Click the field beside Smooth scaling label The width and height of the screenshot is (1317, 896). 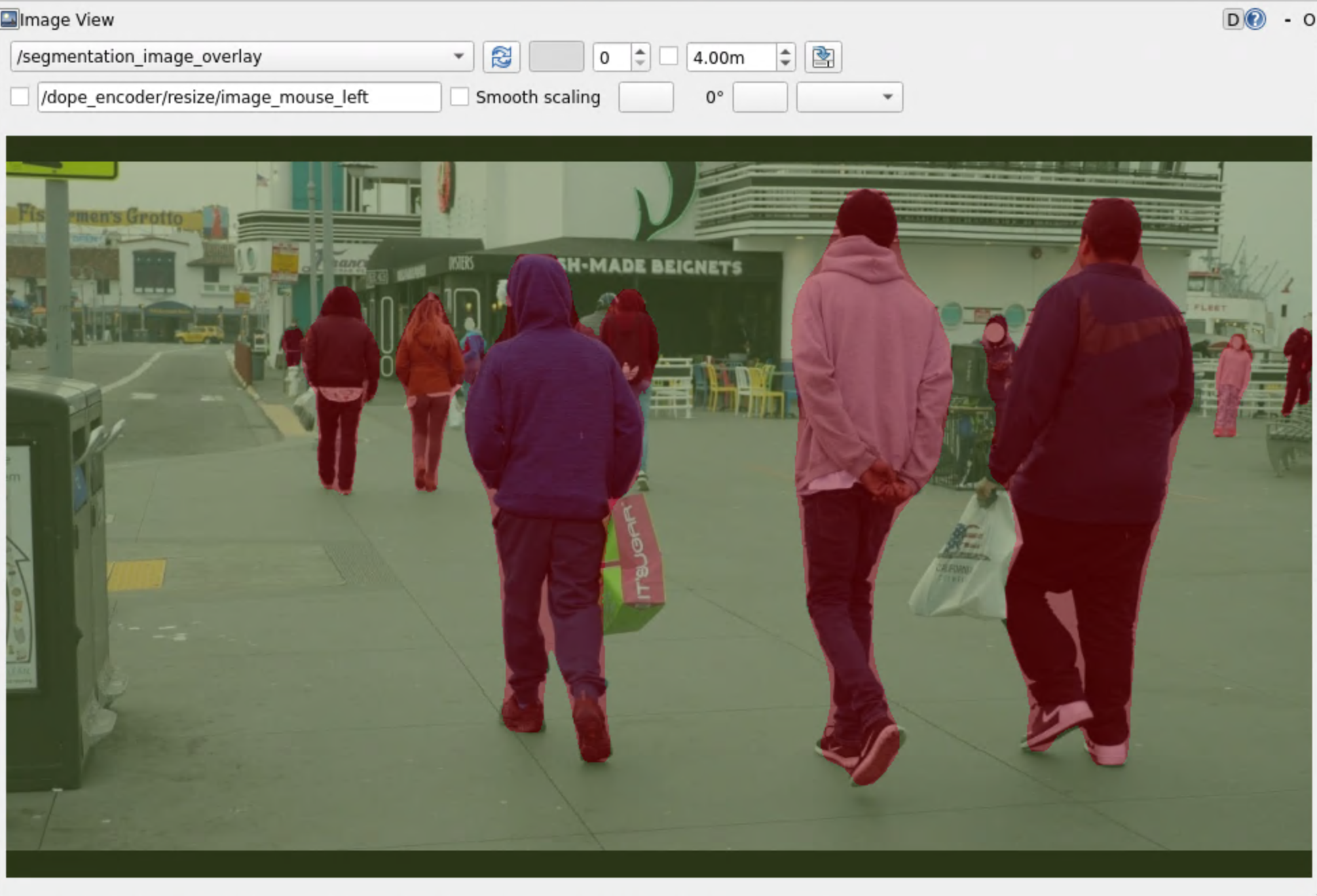pyautogui.click(x=645, y=97)
